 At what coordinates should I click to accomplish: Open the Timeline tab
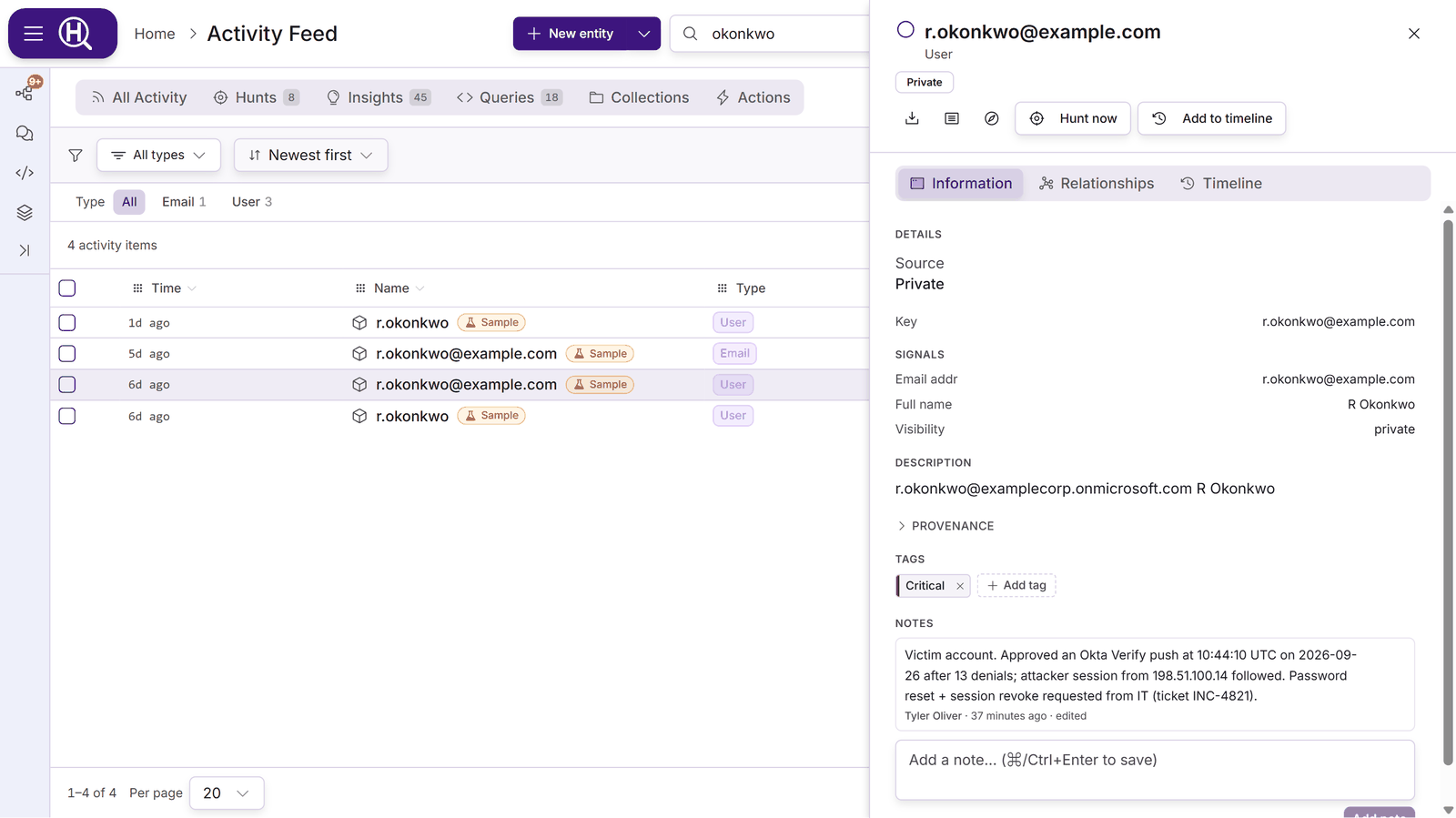(1221, 184)
